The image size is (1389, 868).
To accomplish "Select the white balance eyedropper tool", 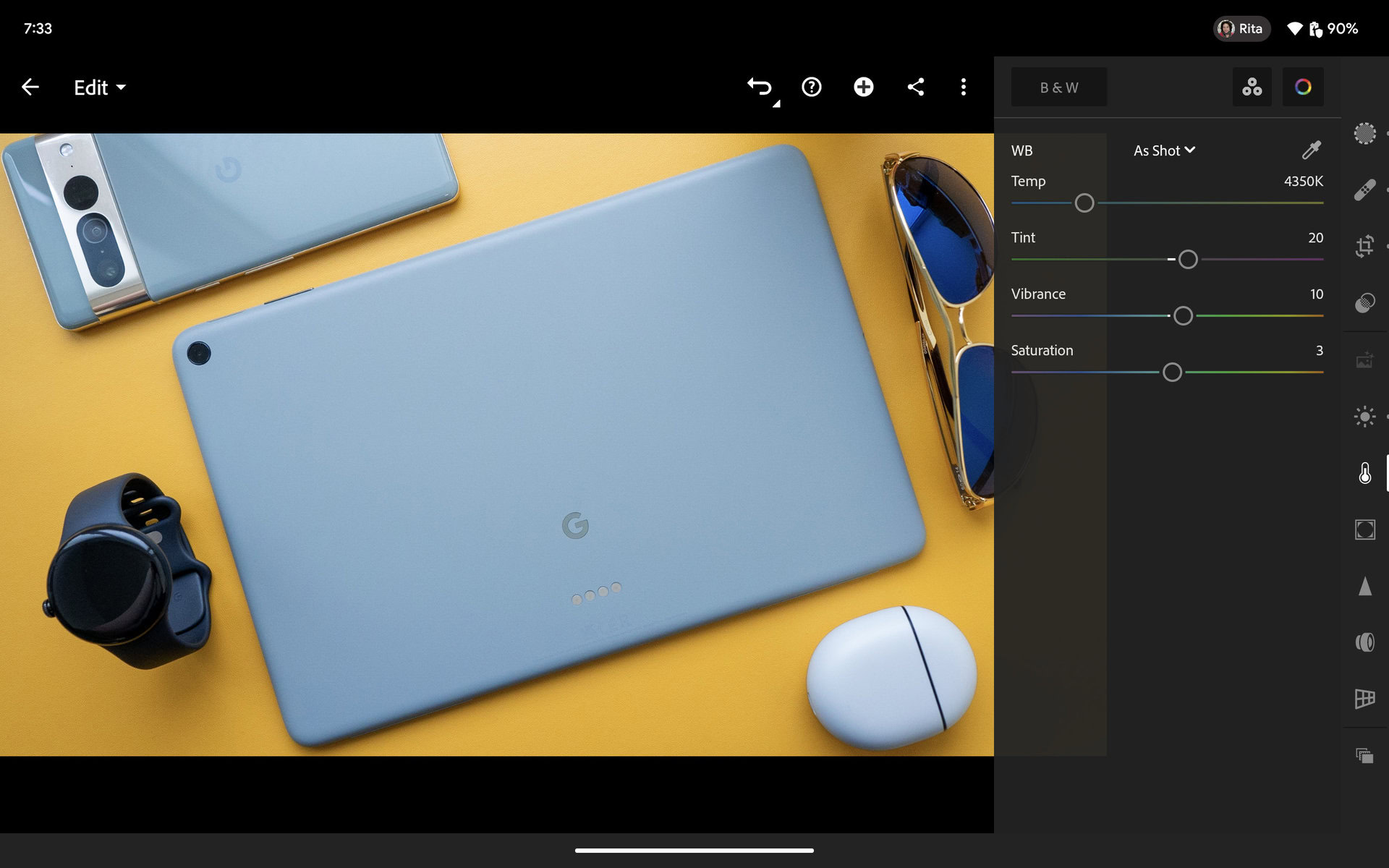I will point(1311,150).
